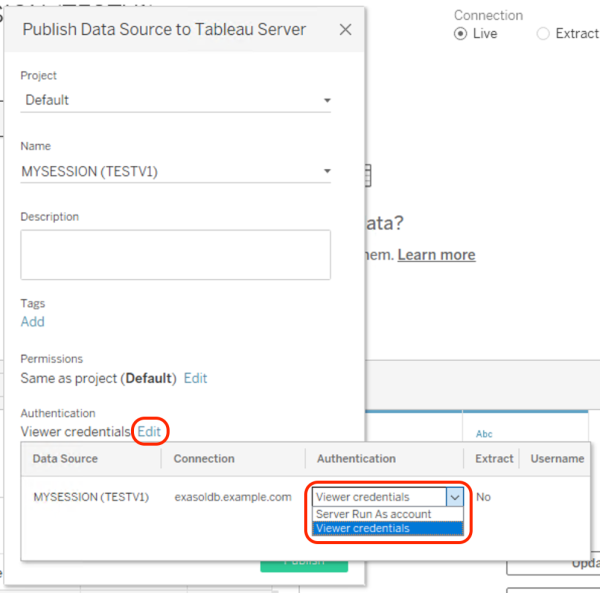The height and width of the screenshot is (593, 600).
Task: Select the Live connection radio button
Action: point(460,34)
